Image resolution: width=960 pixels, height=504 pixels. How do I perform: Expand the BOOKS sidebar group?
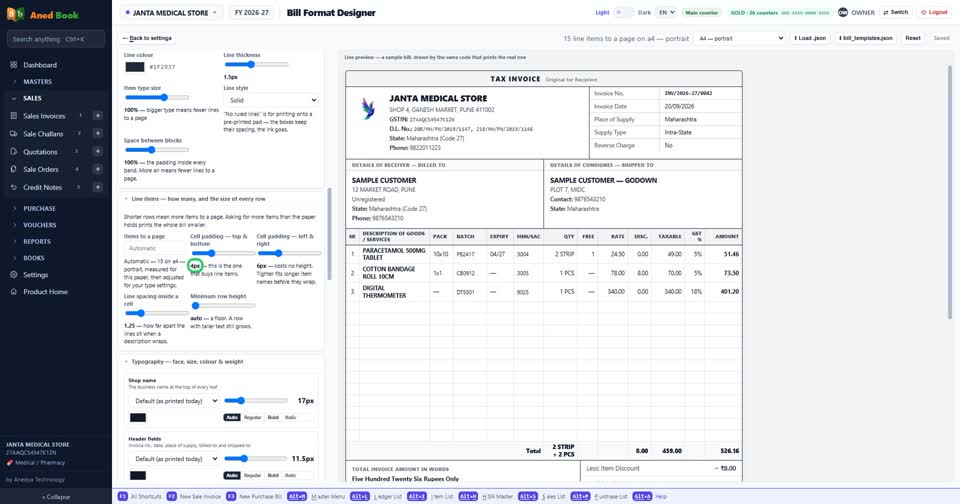pos(55,258)
